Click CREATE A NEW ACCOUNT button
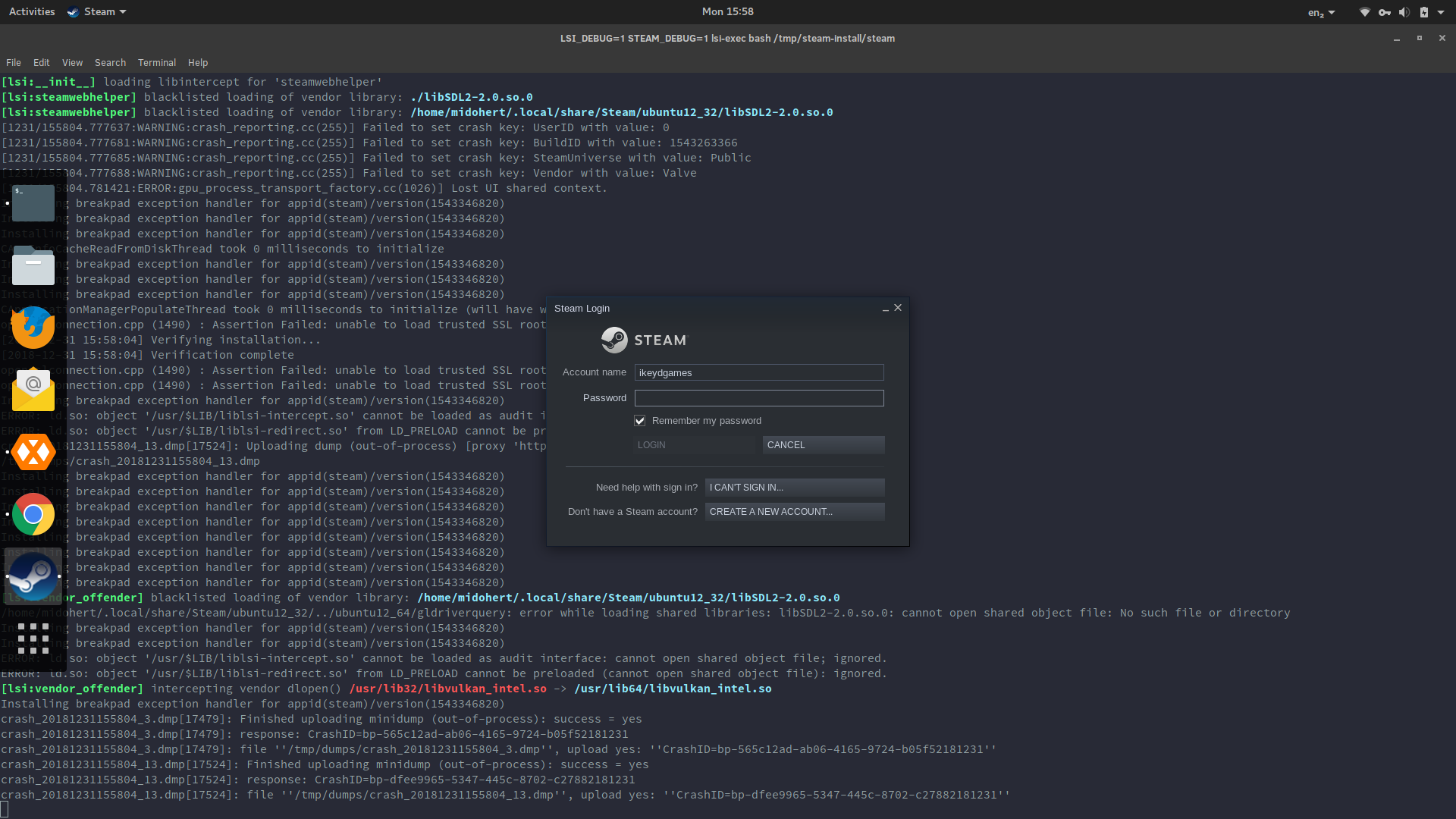The height and width of the screenshot is (819, 1456). (795, 512)
